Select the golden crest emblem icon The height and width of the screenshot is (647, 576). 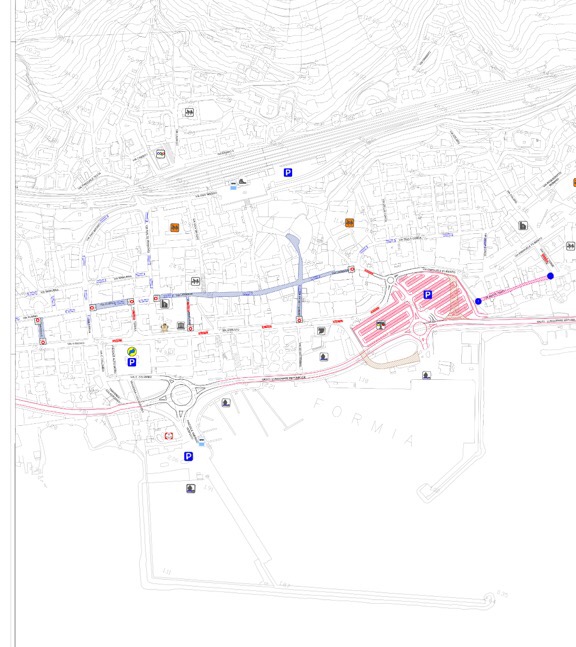[x=165, y=328]
